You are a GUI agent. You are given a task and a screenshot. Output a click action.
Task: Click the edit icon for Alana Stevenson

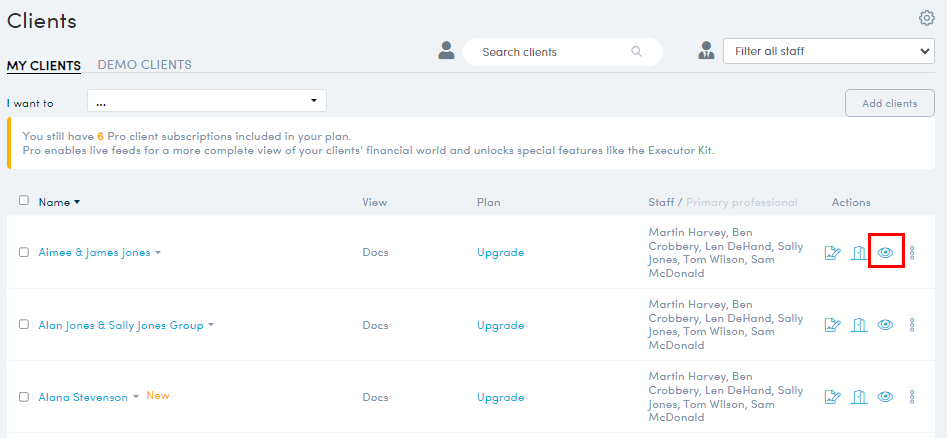(833, 397)
